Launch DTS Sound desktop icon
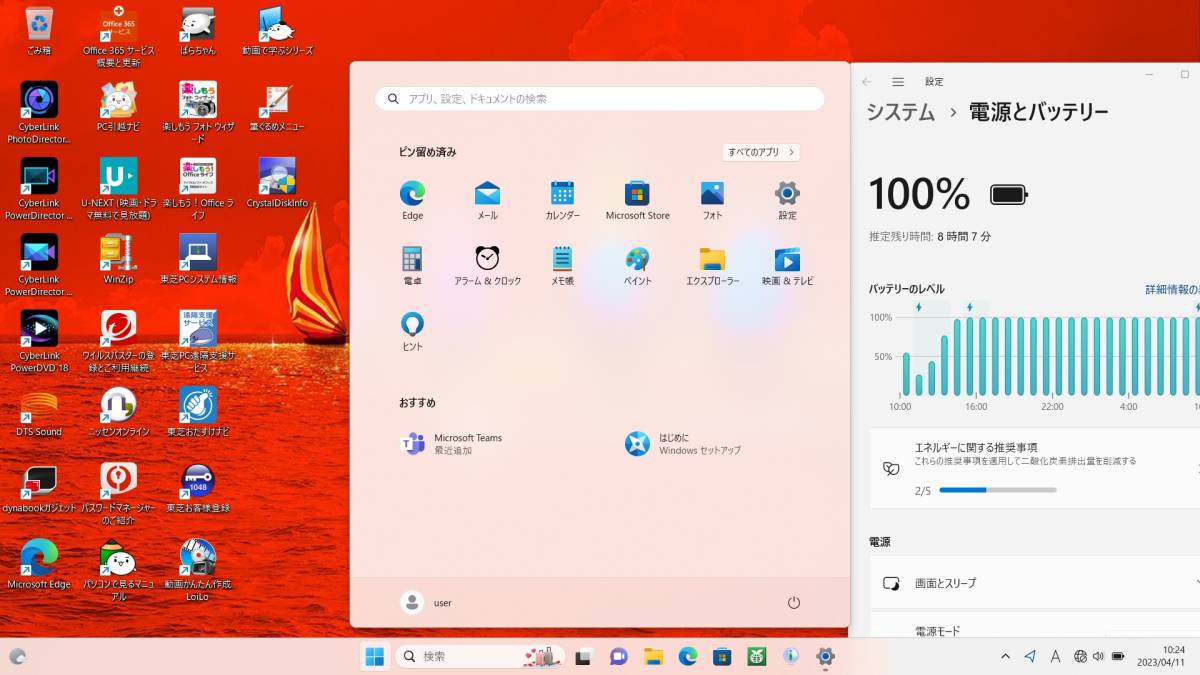This screenshot has height=675, width=1200. click(x=38, y=411)
